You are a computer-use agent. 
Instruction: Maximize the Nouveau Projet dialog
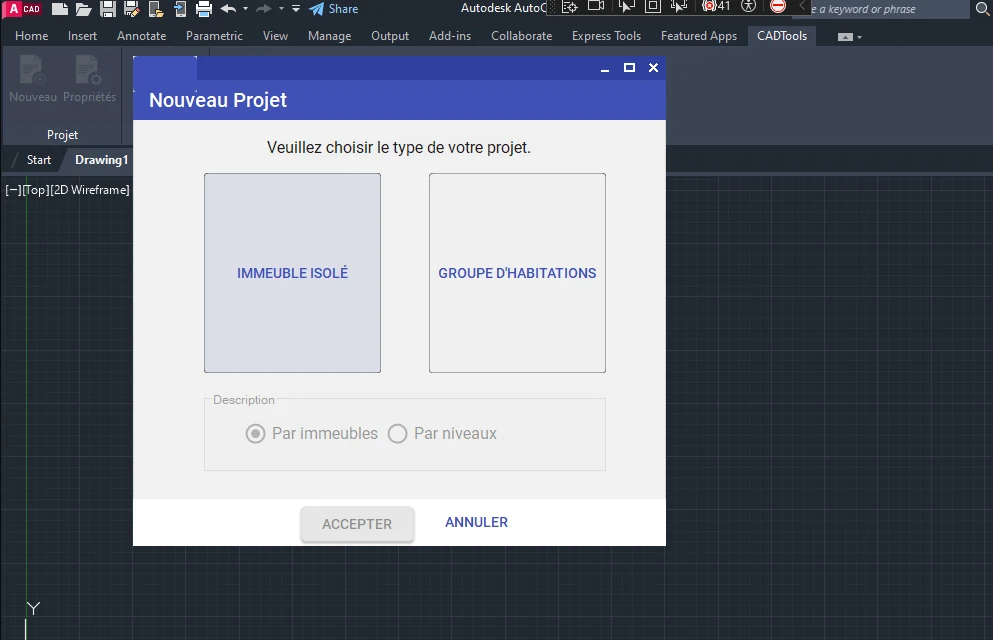tap(629, 68)
